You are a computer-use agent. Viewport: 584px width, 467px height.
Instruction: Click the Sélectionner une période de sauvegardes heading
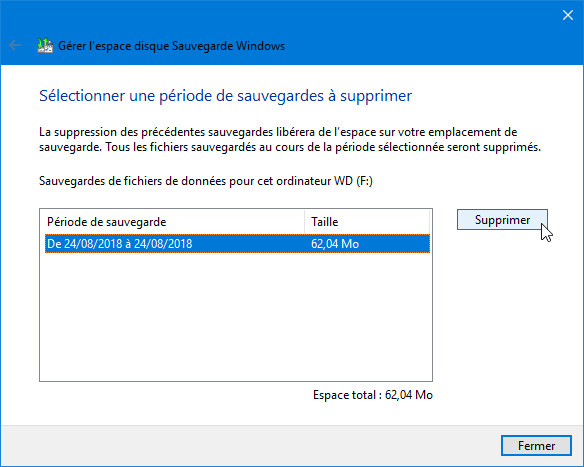[x=225, y=96]
